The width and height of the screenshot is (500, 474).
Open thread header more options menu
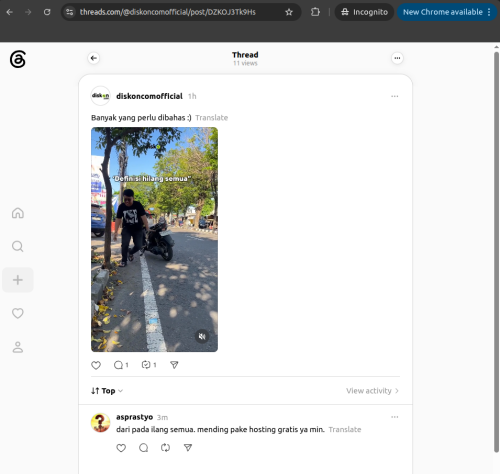397,58
